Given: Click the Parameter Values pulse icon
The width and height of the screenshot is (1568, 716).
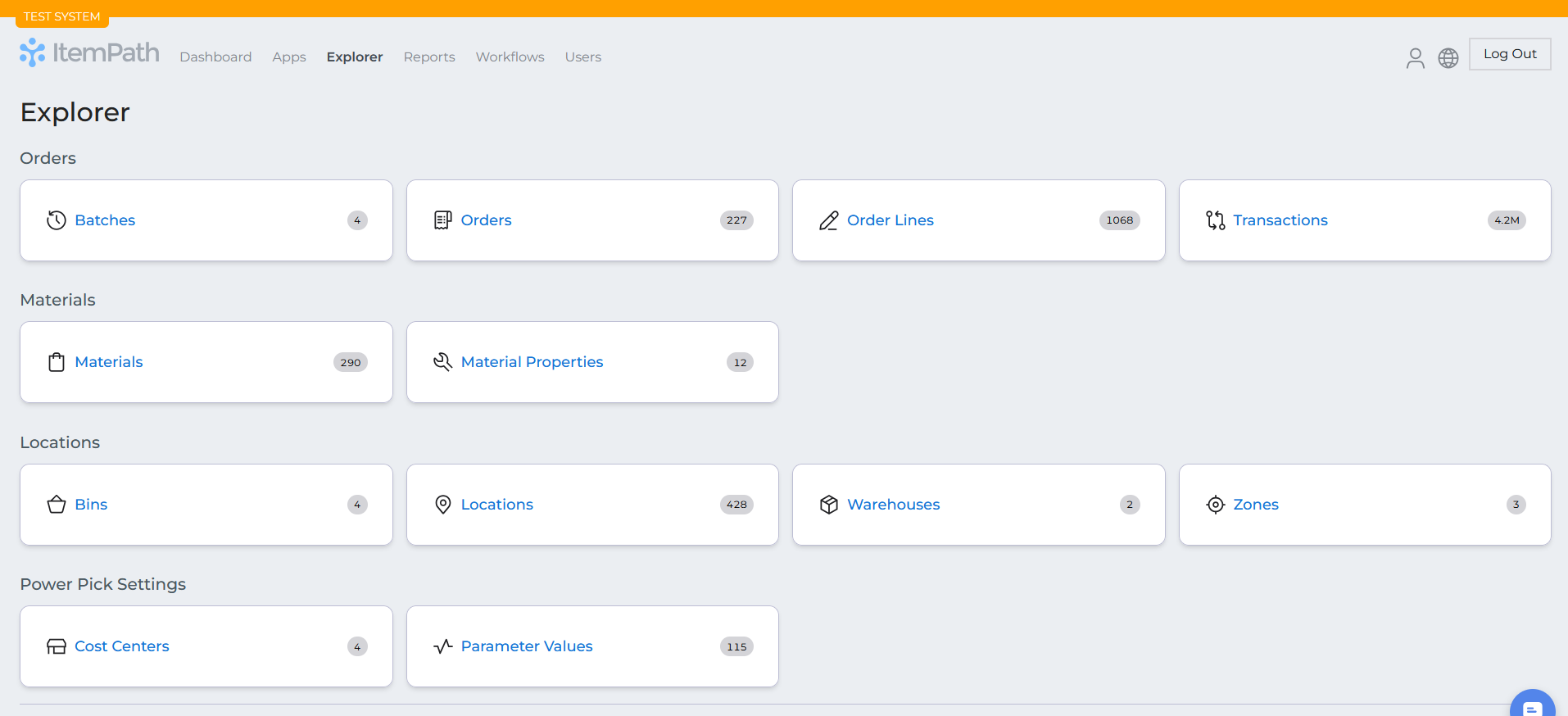Looking at the screenshot, I should click(x=442, y=646).
